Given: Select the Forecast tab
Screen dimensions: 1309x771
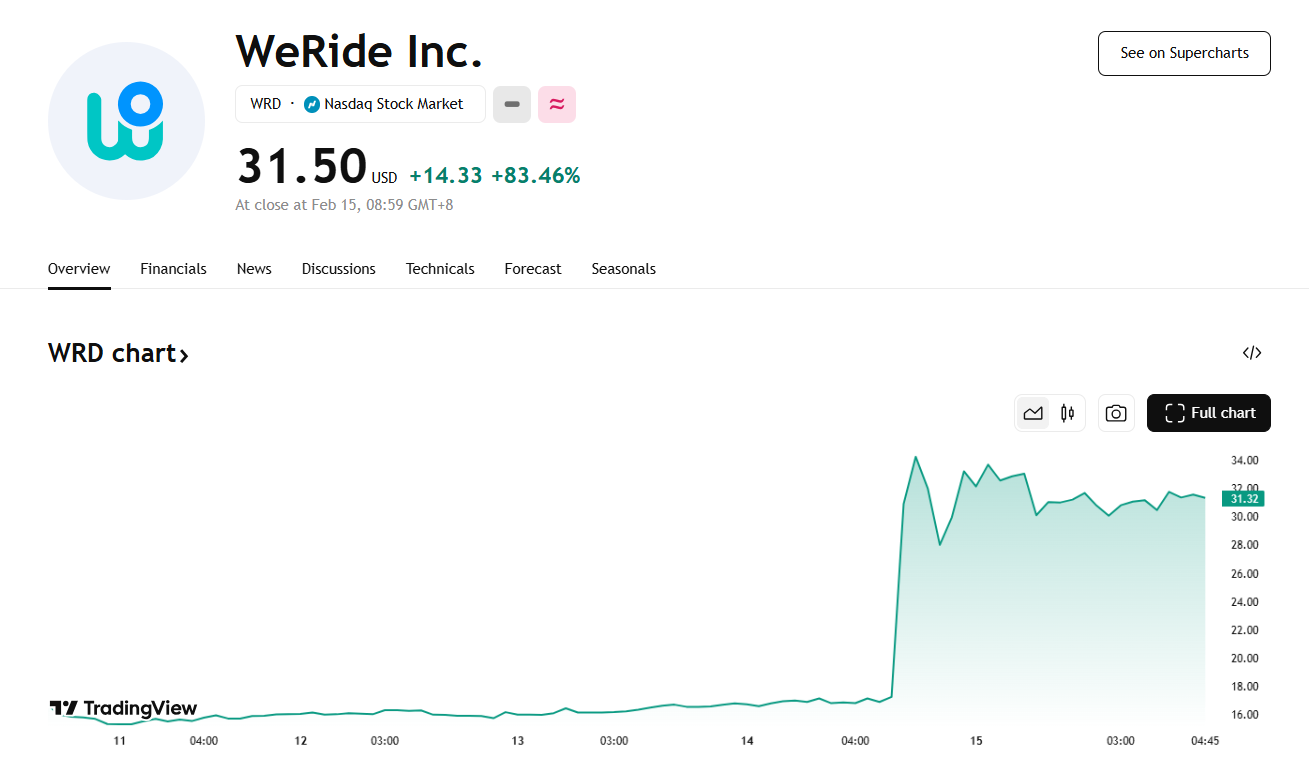Looking at the screenshot, I should click(533, 269).
